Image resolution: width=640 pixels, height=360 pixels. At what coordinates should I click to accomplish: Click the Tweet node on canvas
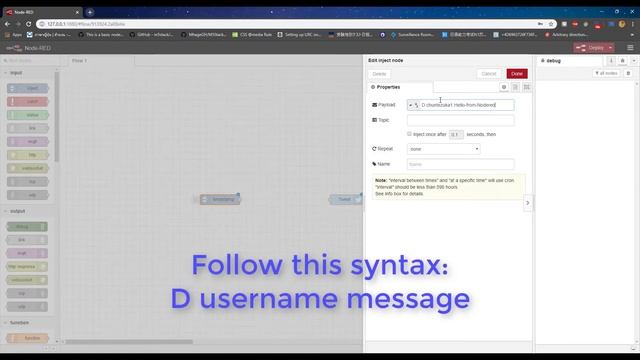pos(345,199)
